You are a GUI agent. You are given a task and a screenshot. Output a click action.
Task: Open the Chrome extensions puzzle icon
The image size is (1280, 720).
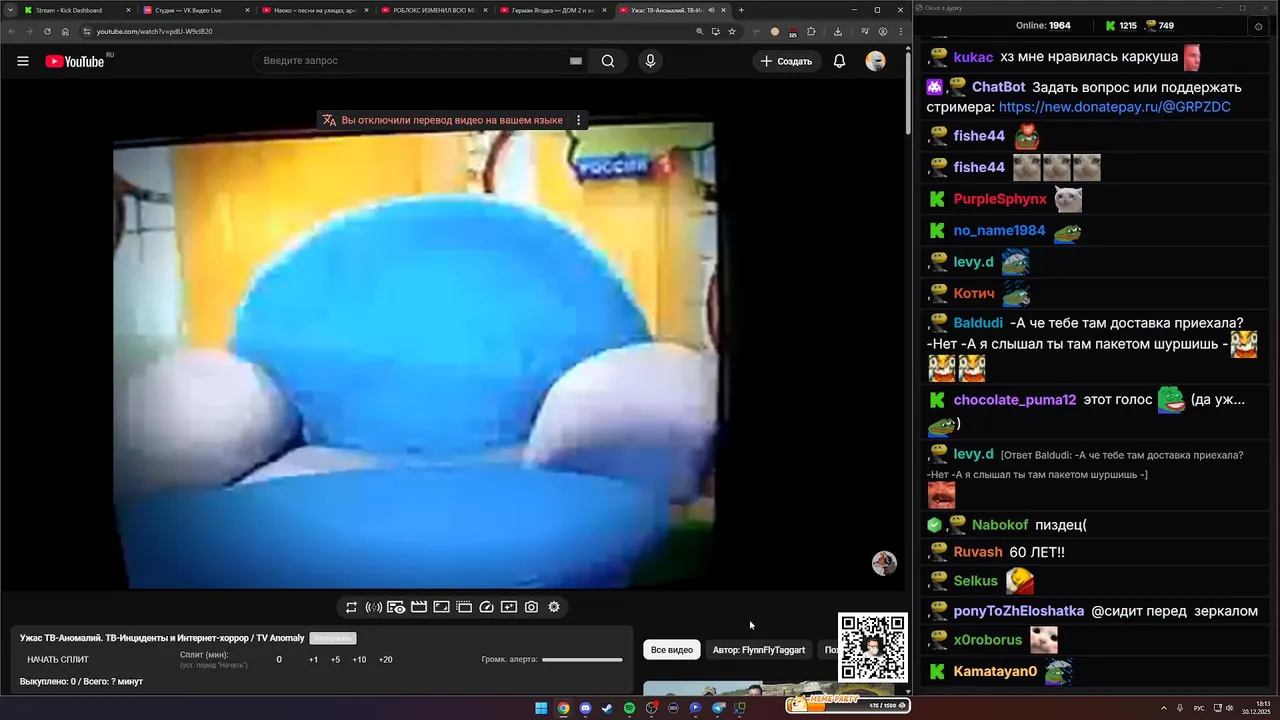coord(812,31)
